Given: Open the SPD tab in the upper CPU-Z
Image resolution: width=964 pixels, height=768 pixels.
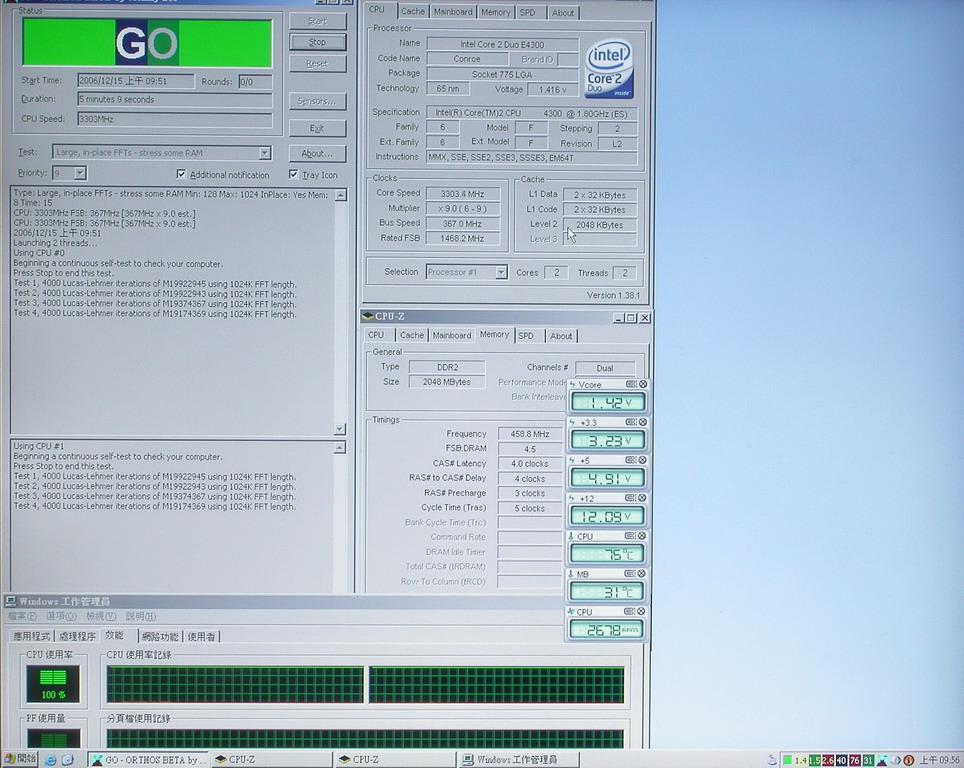Looking at the screenshot, I should tap(527, 12).
